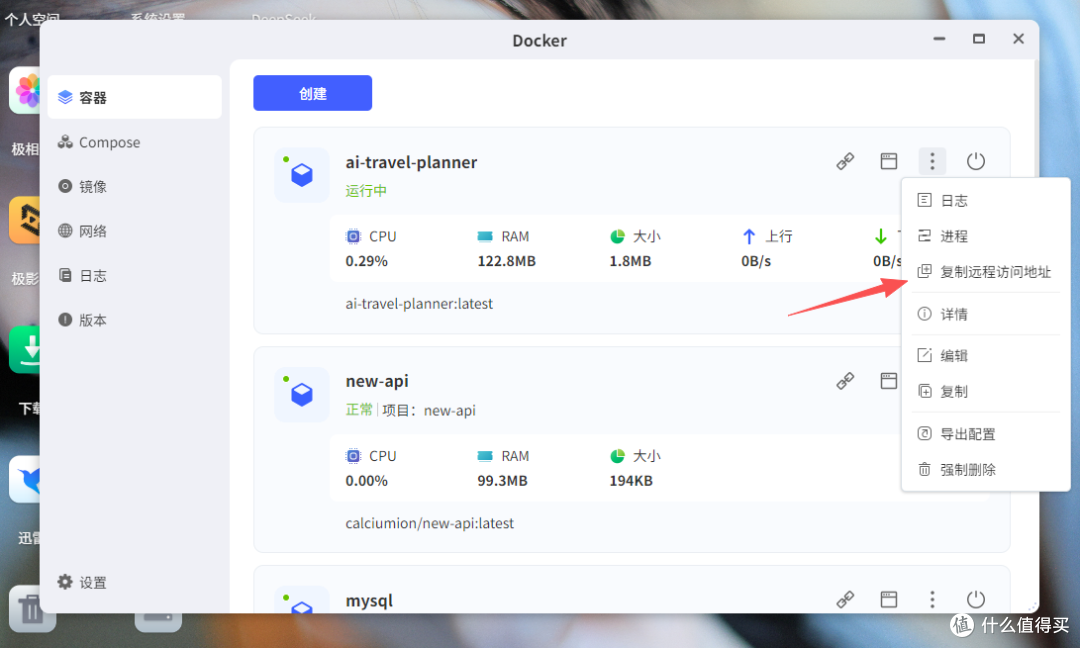Click the 运行中 status of ai-travel-planner
The image size is (1080, 648).
[366, 191]
